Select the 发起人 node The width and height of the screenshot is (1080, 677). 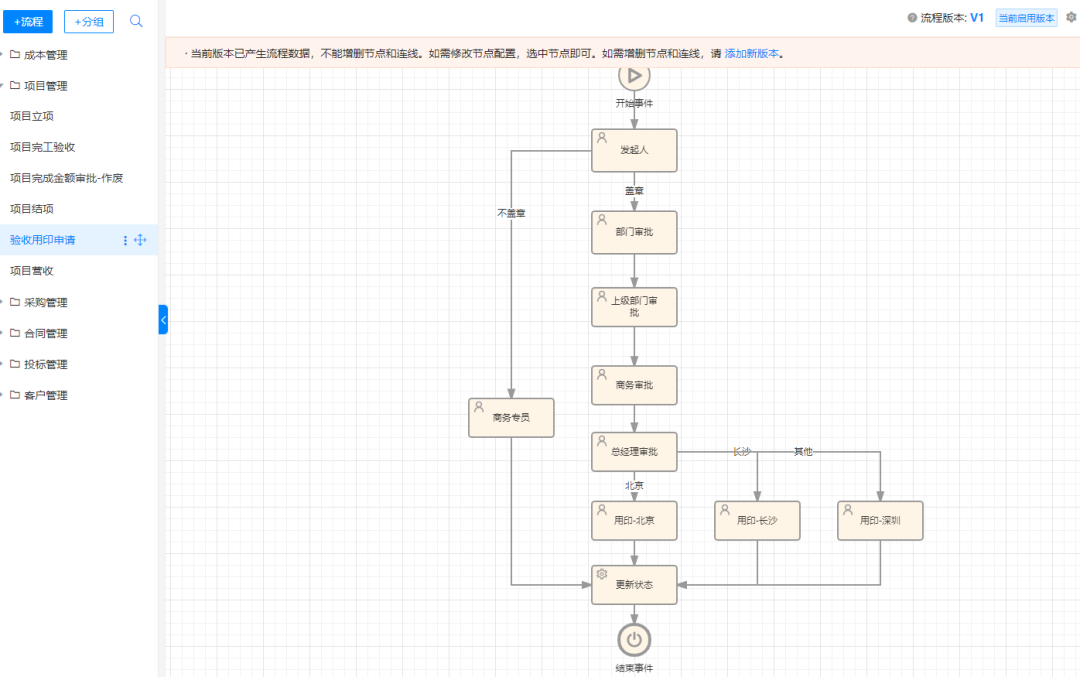click(634, 150)
